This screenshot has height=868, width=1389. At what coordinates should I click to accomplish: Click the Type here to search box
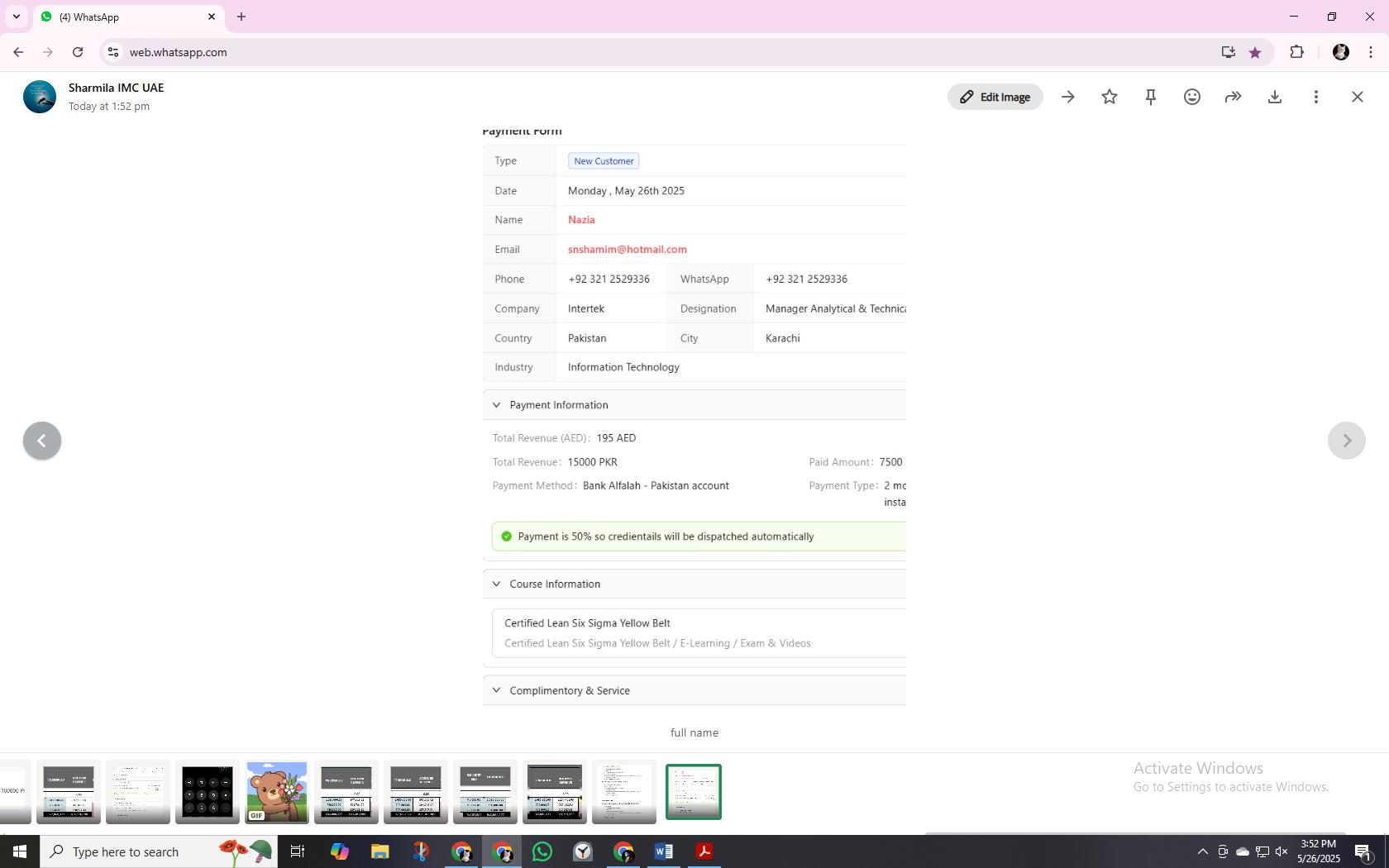(159, 851)
